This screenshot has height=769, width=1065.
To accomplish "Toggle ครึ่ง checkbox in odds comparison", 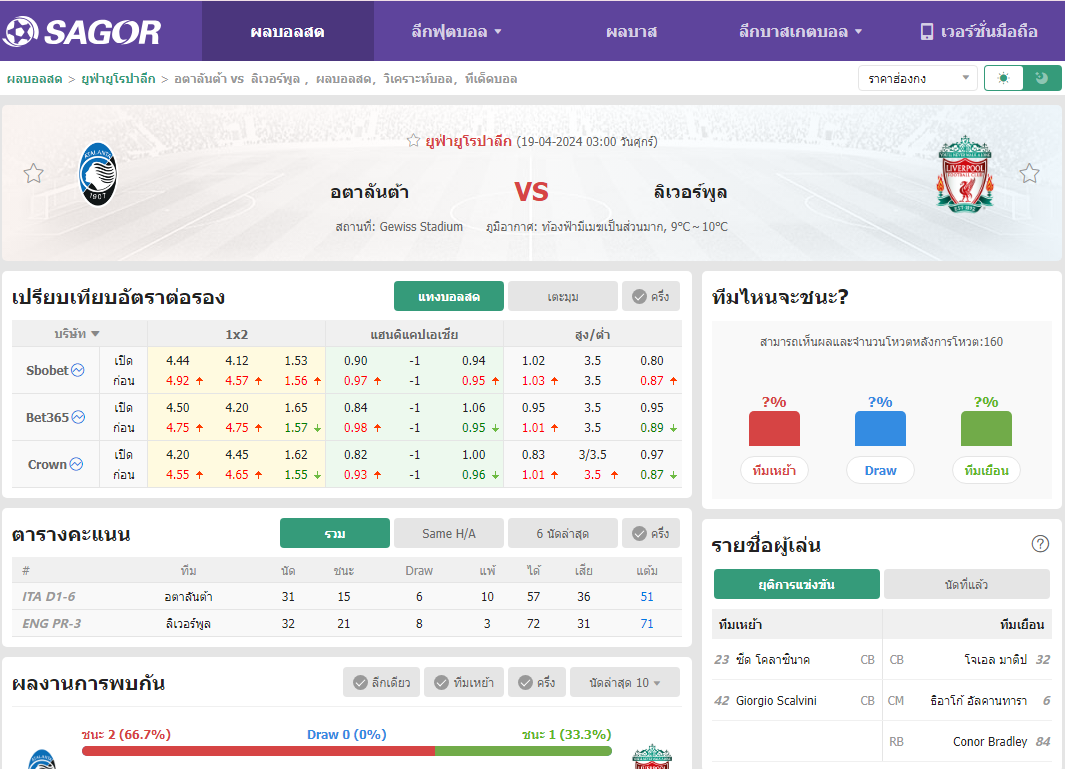I will [x=651, y=296].
